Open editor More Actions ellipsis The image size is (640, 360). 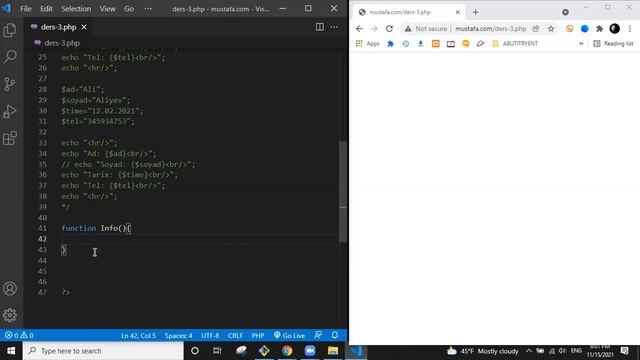coord(334,27)
